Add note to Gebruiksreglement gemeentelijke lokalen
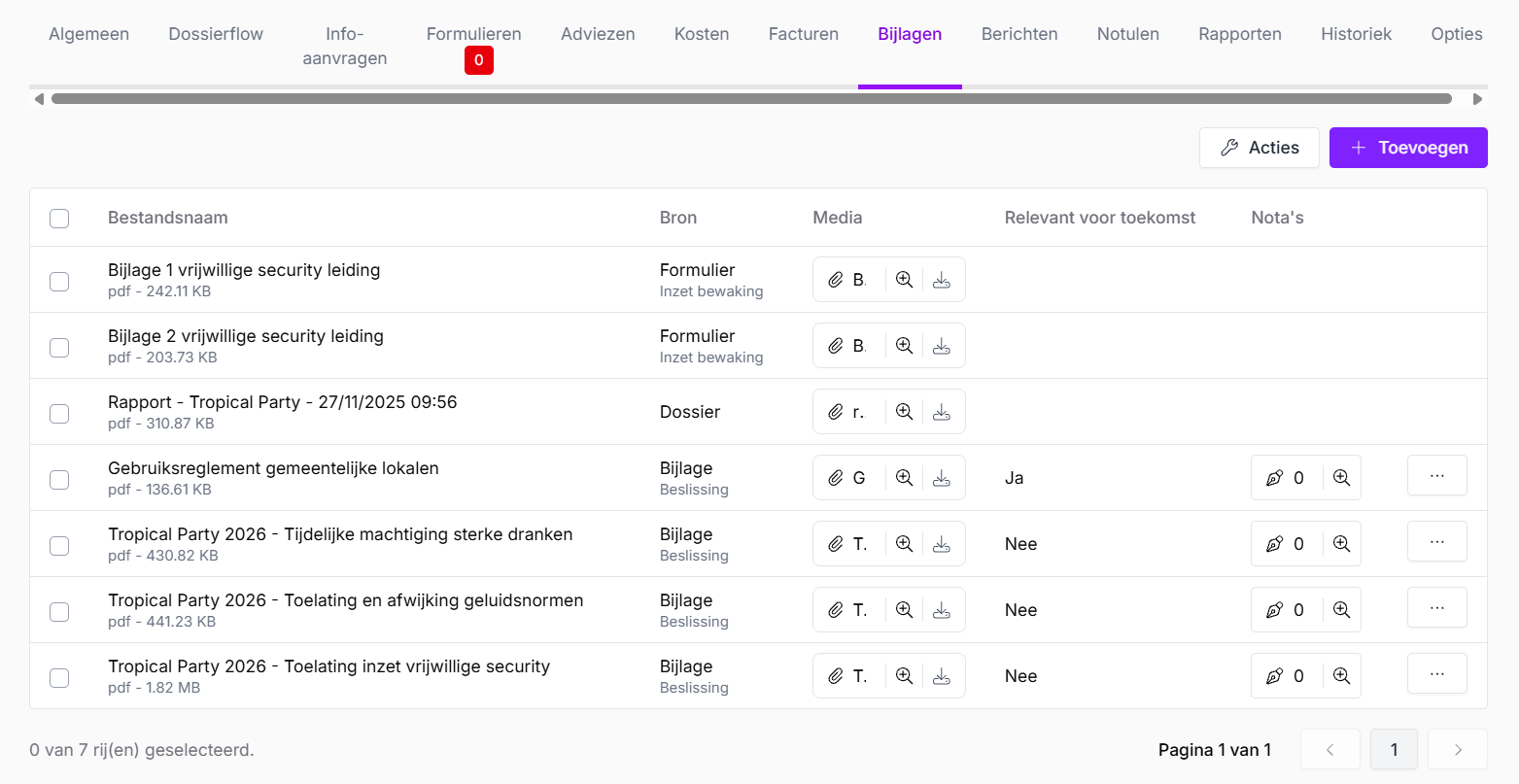Viewport: 1519px width, 784px height. click(1286, 478)
